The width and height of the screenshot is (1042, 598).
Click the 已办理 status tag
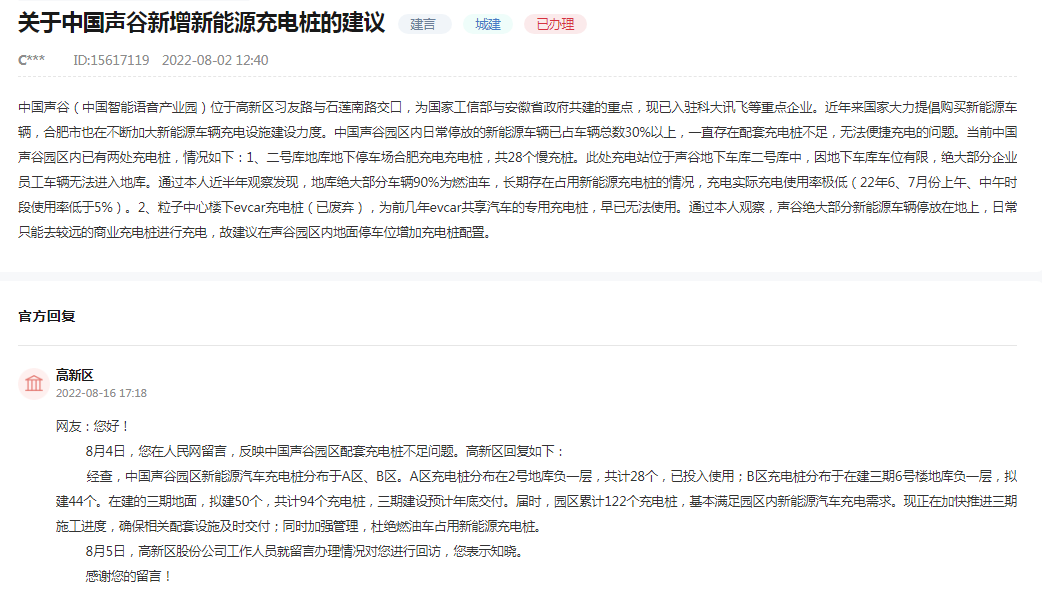555,25
